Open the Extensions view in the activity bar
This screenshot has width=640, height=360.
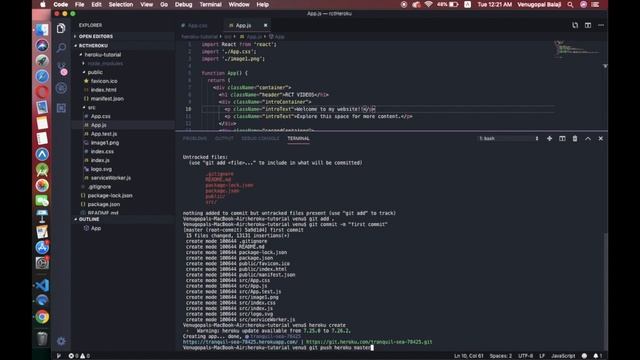(61, 108)
